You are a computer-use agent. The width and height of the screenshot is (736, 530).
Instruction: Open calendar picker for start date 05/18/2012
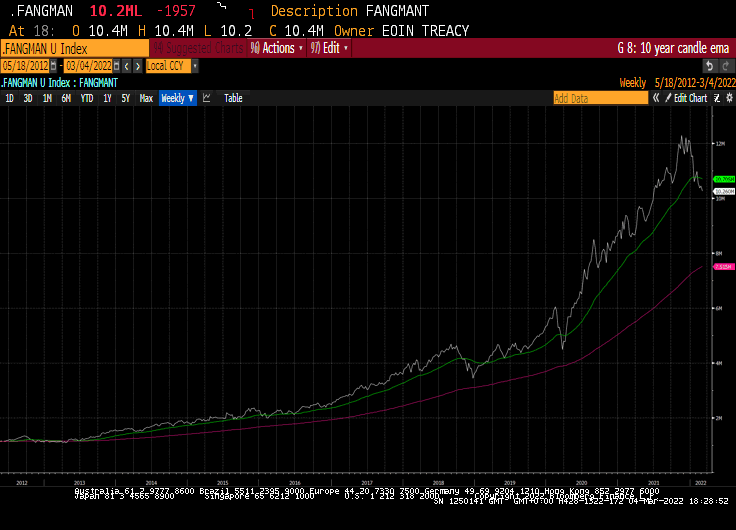(x=54, y=66)
